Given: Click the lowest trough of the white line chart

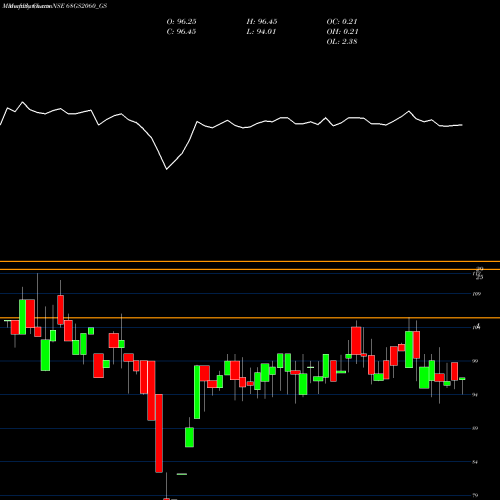Looking at the screenshot, I should tap(167, 169).
